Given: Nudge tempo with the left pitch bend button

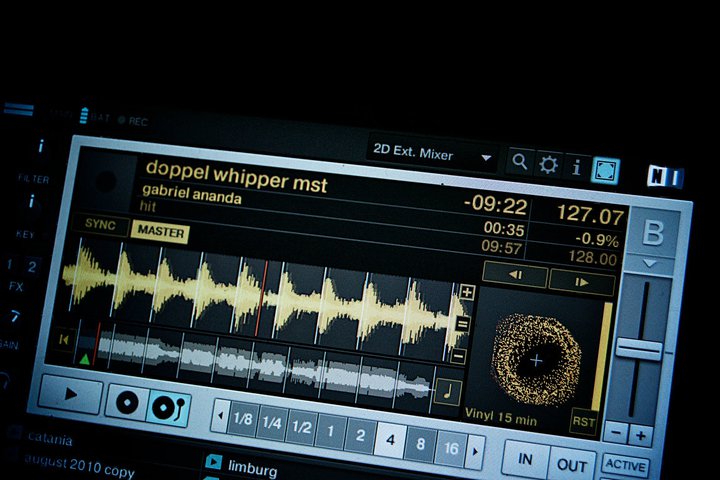Looking at the screenshot, I should point(515,275).
